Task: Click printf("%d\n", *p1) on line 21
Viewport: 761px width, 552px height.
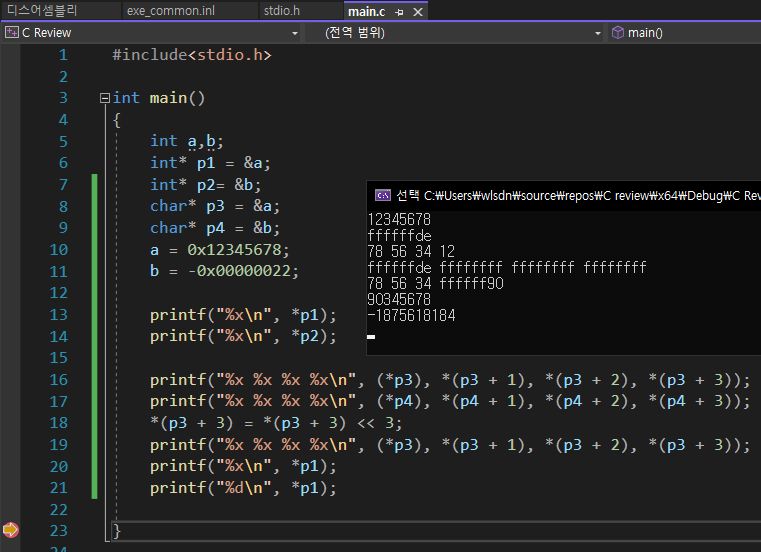Action: tap(243, 488)
